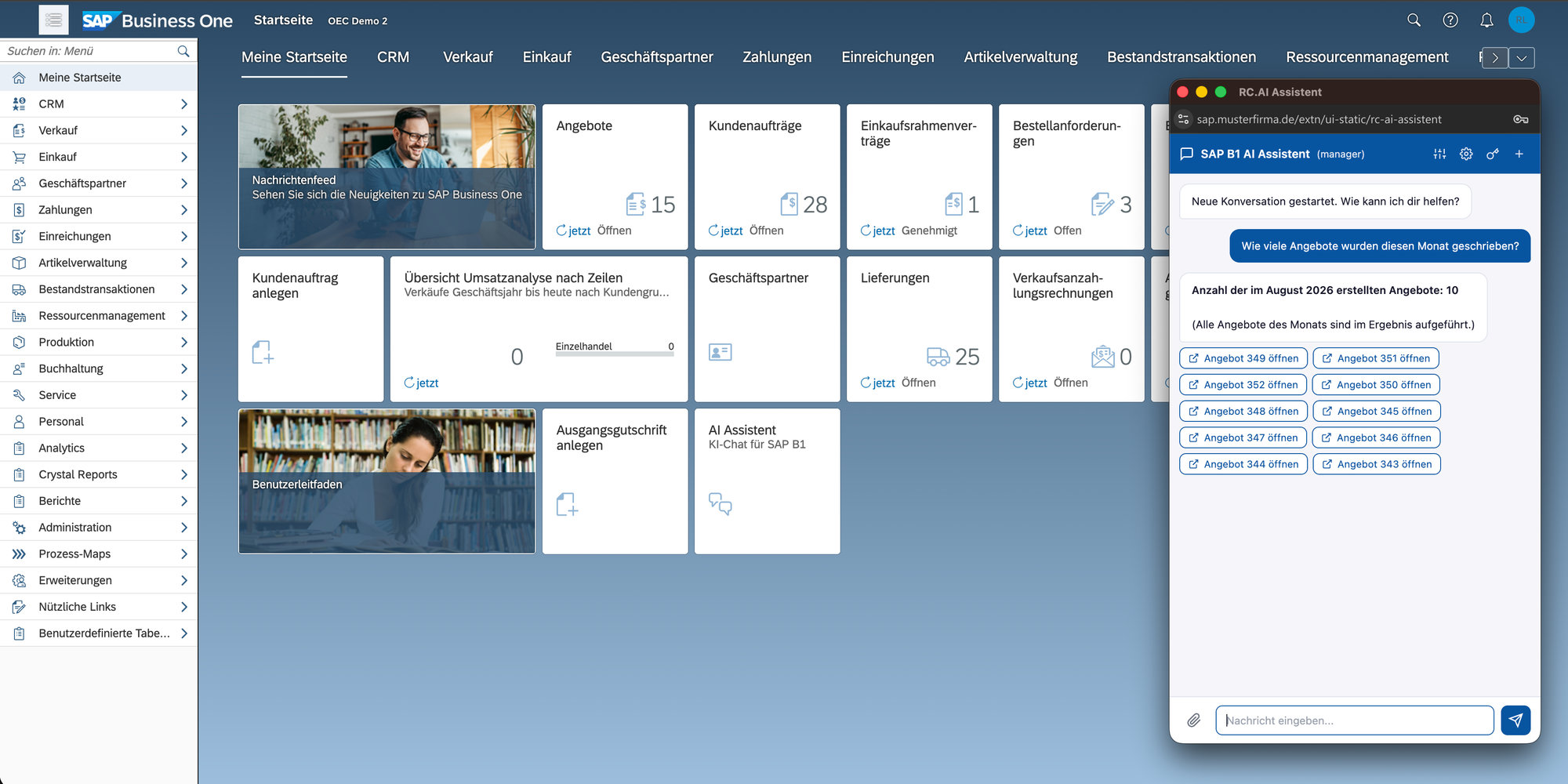Open Nützliche Links in the sidebar
The image size is (1568, 784).
(x=99, y=607)
